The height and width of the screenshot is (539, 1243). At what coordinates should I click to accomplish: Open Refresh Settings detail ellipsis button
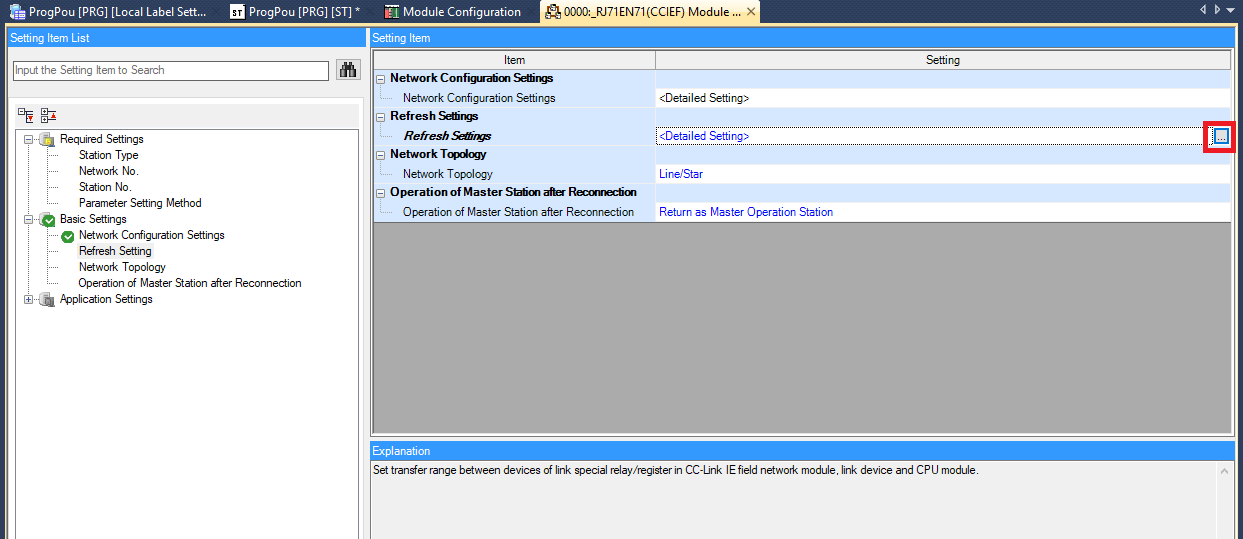pos(1220,136)
